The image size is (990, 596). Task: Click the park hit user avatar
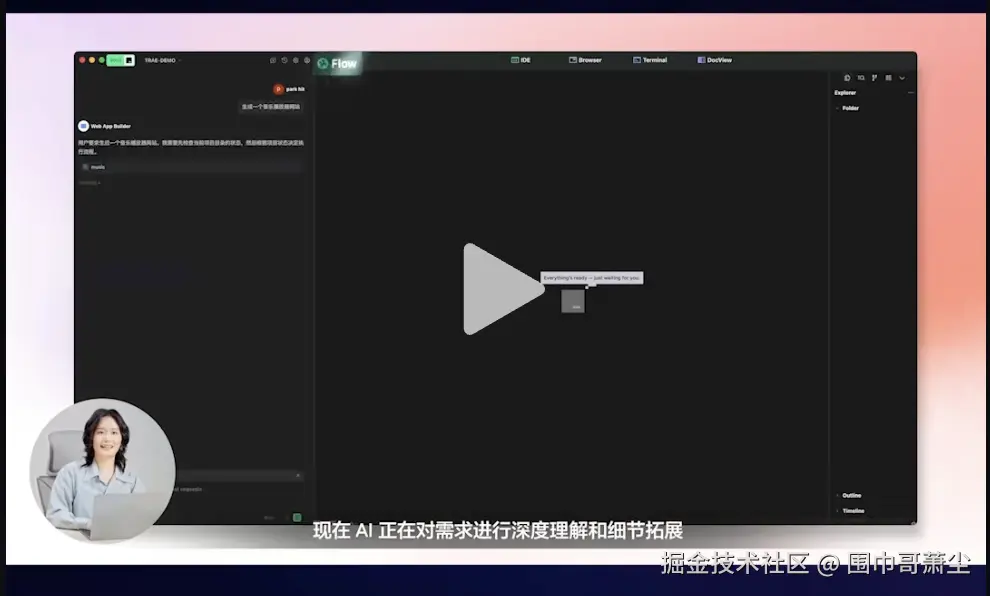[x=278, y=88]
